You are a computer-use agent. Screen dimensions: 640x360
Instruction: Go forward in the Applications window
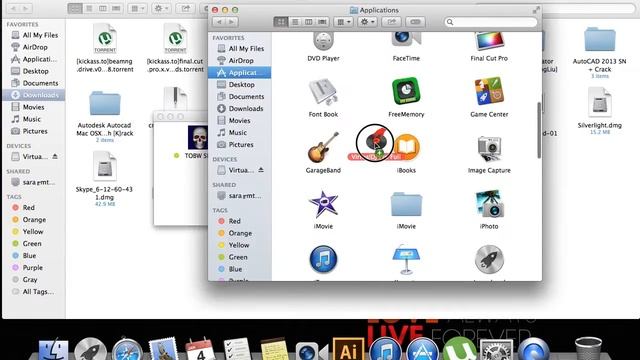(232, 22)
